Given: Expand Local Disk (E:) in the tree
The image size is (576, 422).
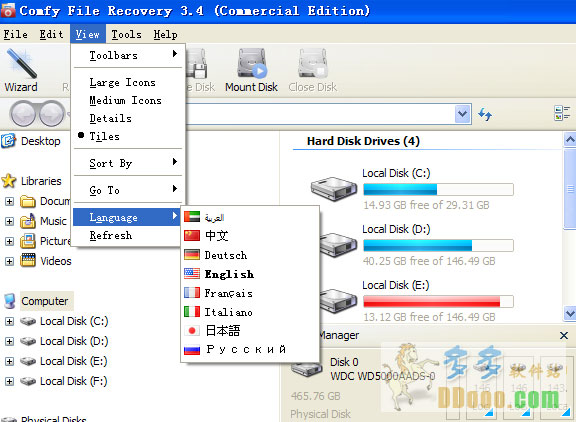Looking at the screenshot, I should coord(10,361).
